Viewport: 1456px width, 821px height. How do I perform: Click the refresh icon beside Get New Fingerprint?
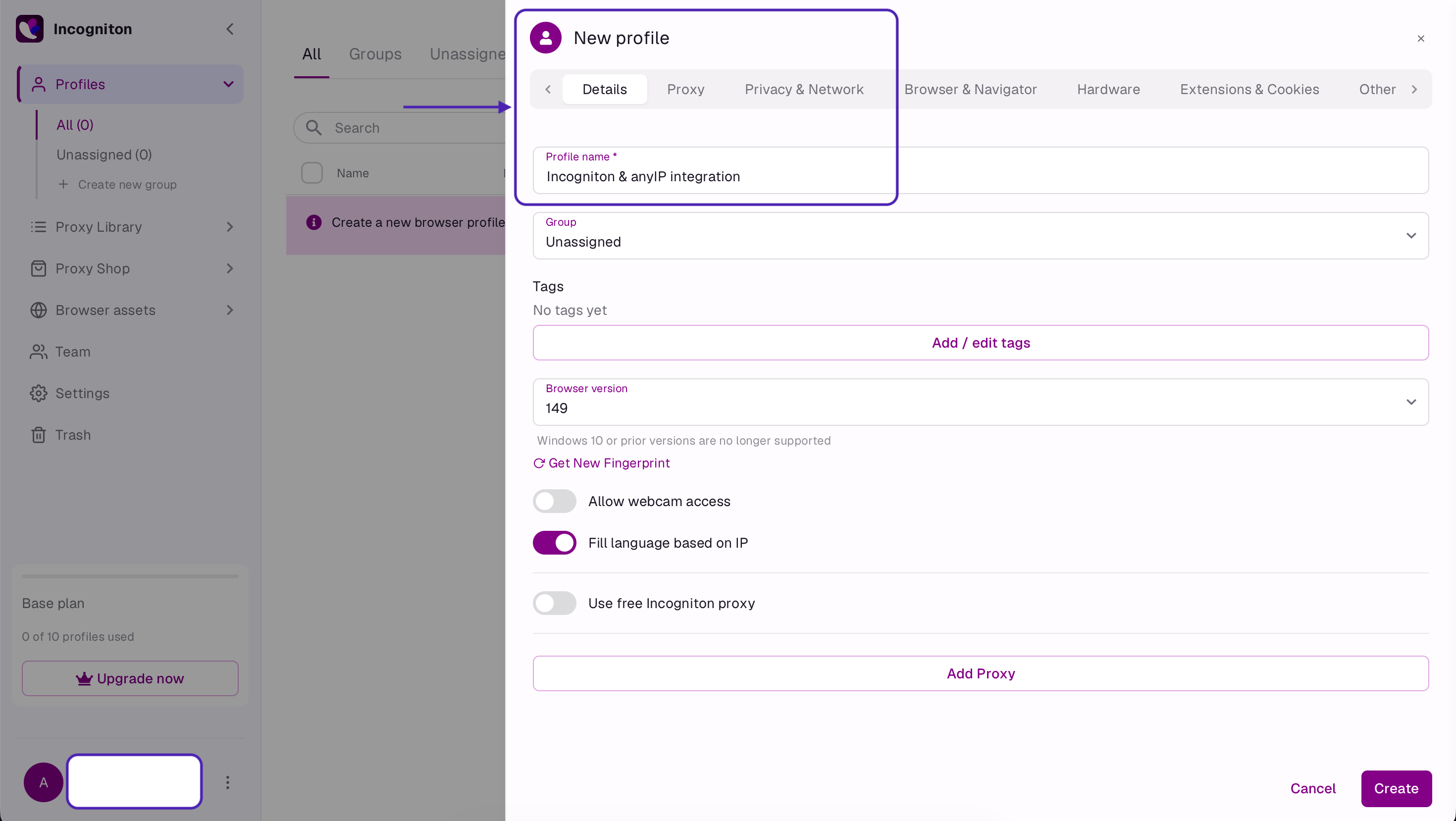539,463
